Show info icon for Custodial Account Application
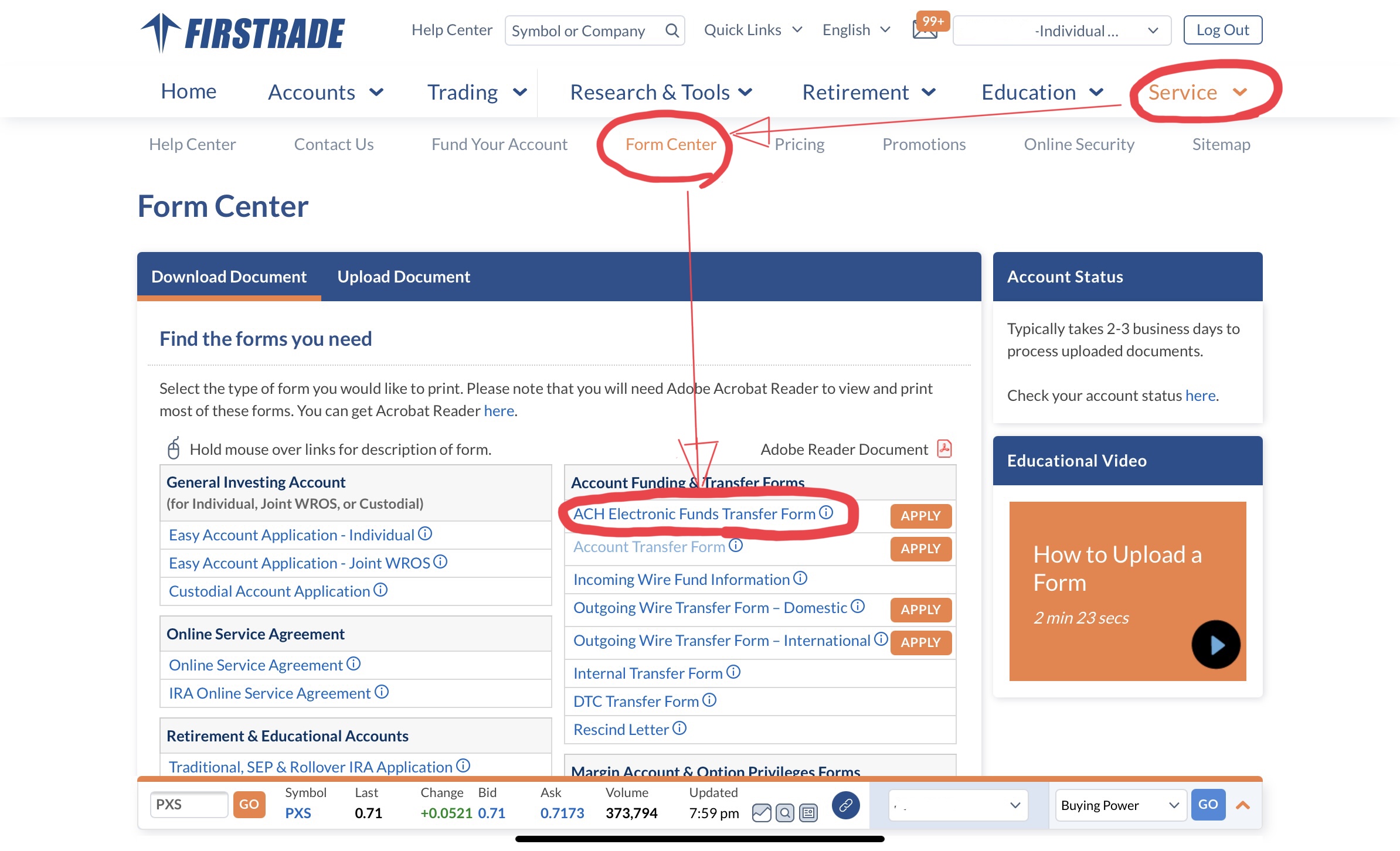 (x=380, y=590)
